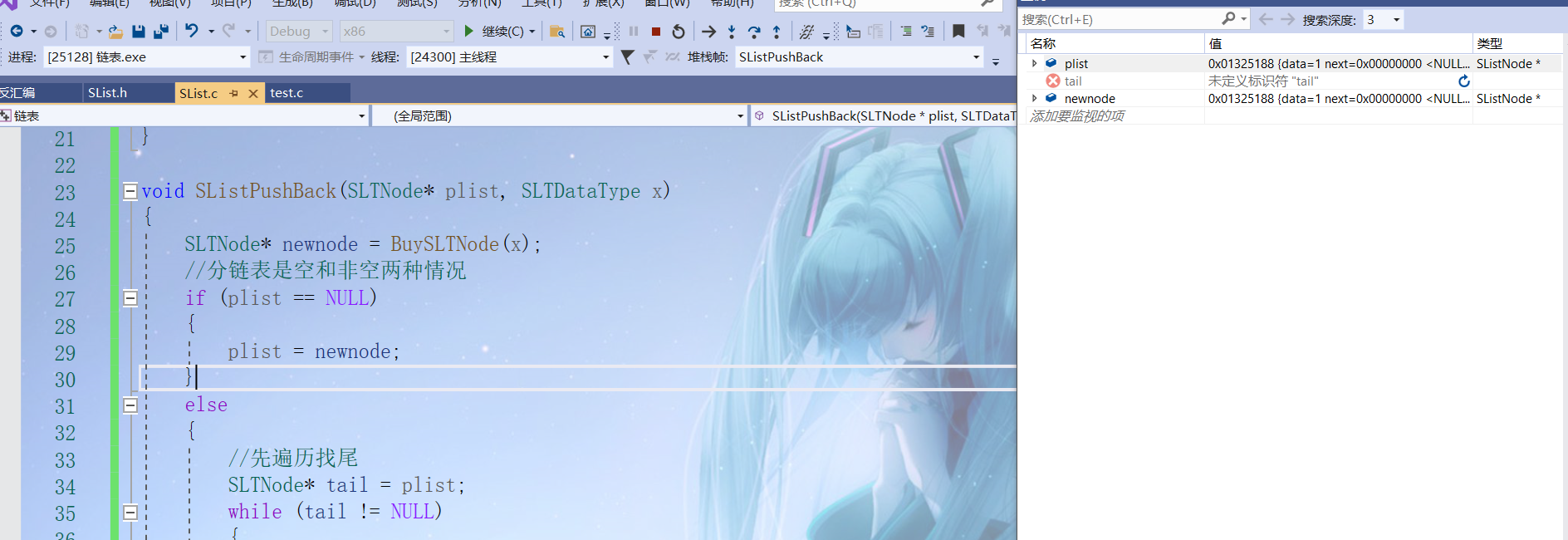Image resolution: width=1568 pixels, height=540 pixels.
Task: Select the plist value cell 0x01325188
Action: click(1338, 63)
